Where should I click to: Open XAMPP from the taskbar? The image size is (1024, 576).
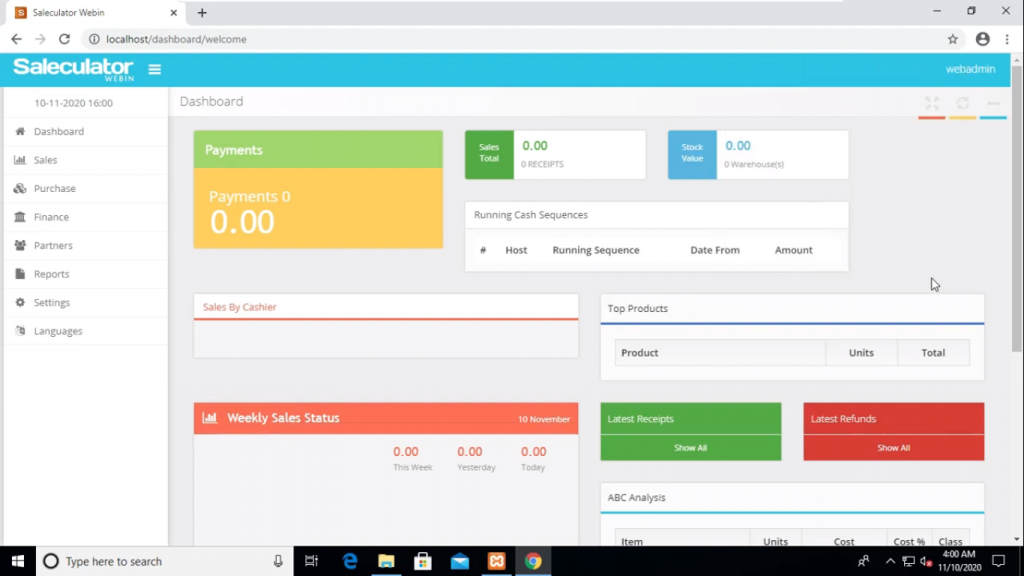point(496,561)
